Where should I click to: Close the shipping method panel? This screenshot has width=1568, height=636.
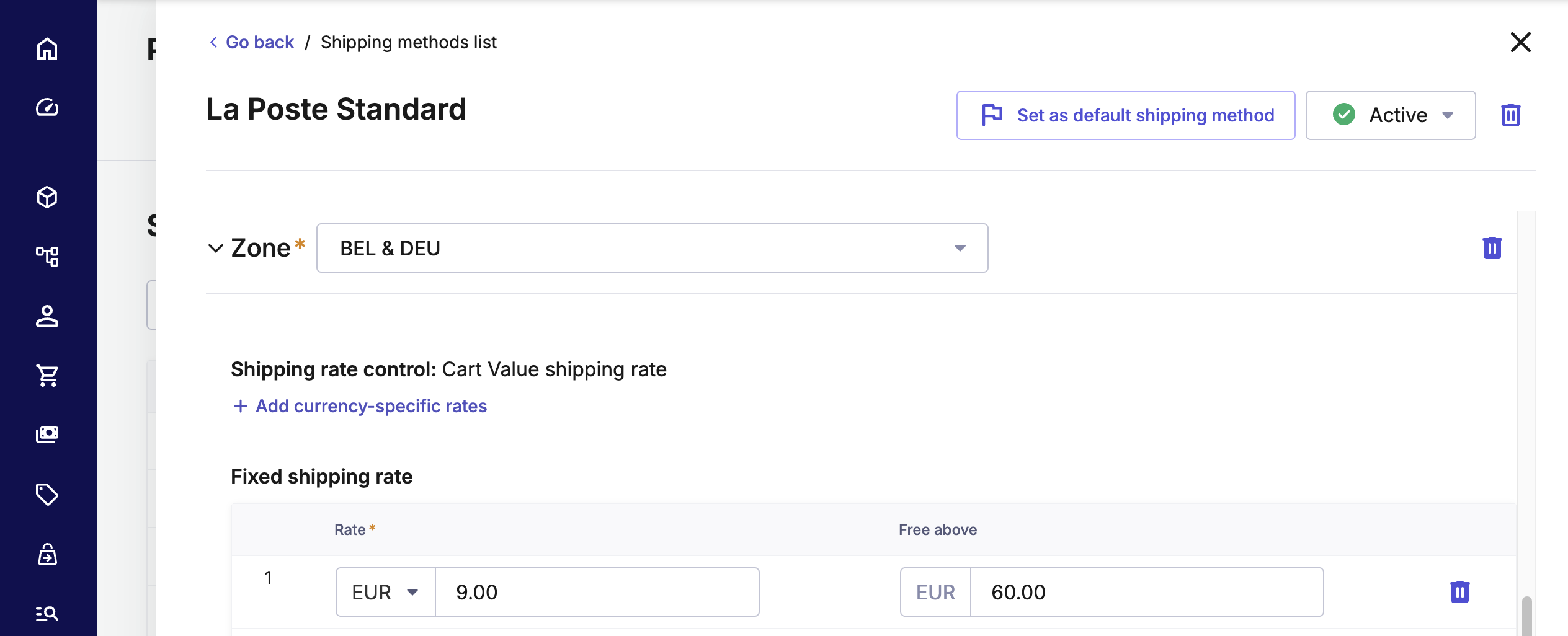coord(1520,42)
